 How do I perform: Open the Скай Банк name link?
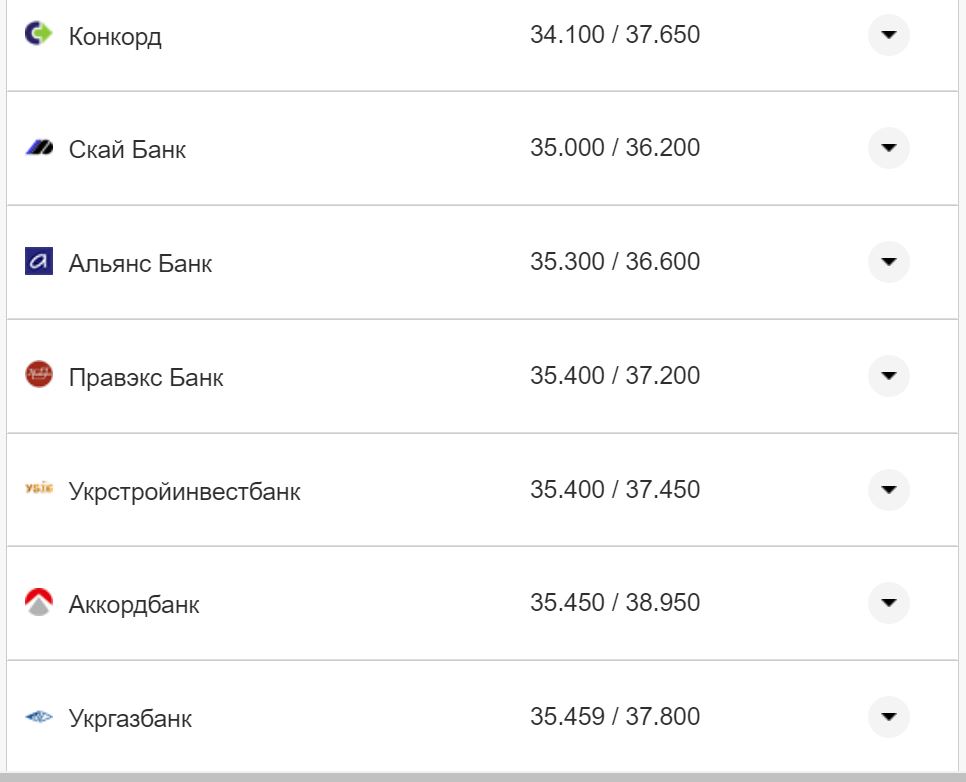click(127, 150)
